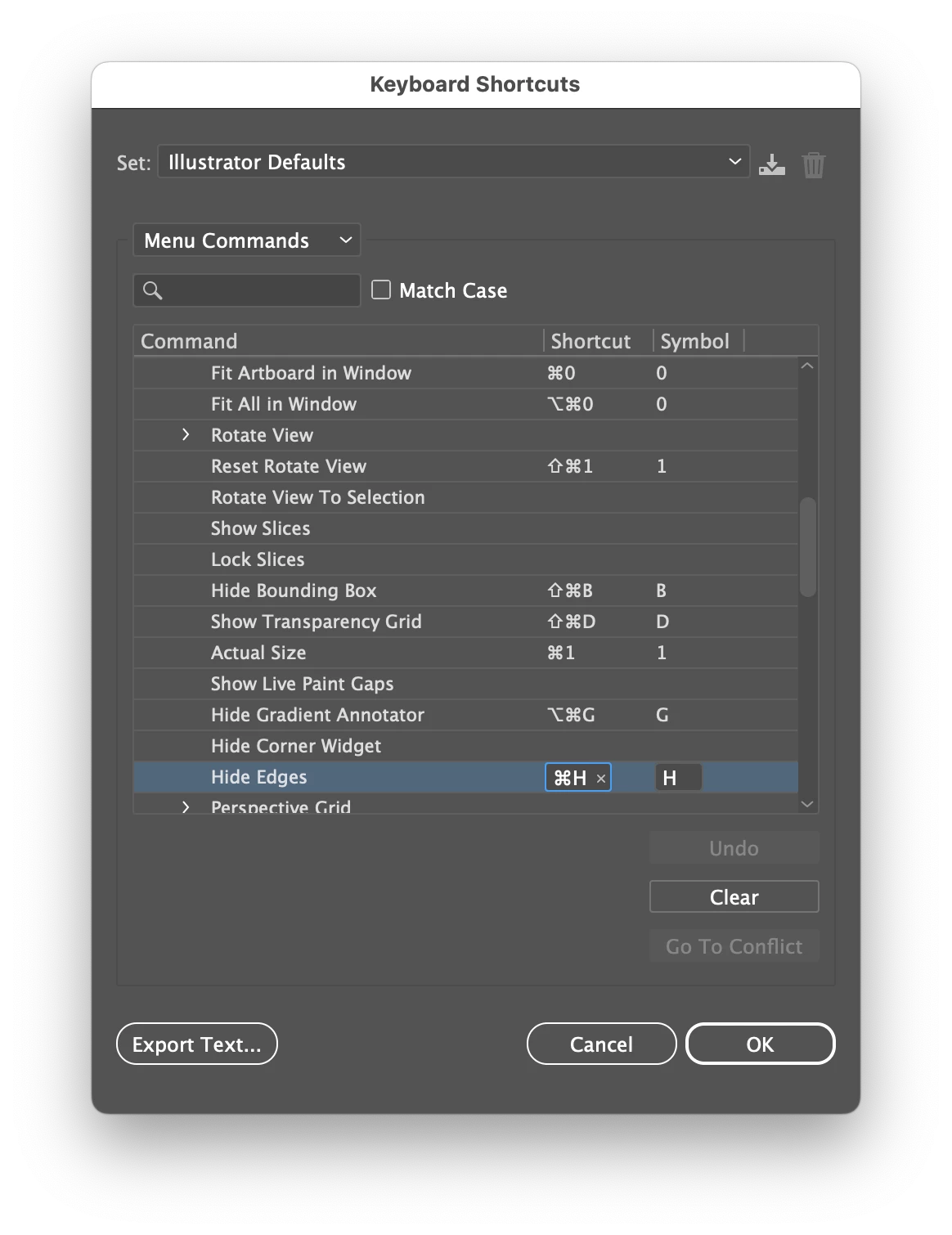Select the Lock Slices row

(x=465, y=559)
